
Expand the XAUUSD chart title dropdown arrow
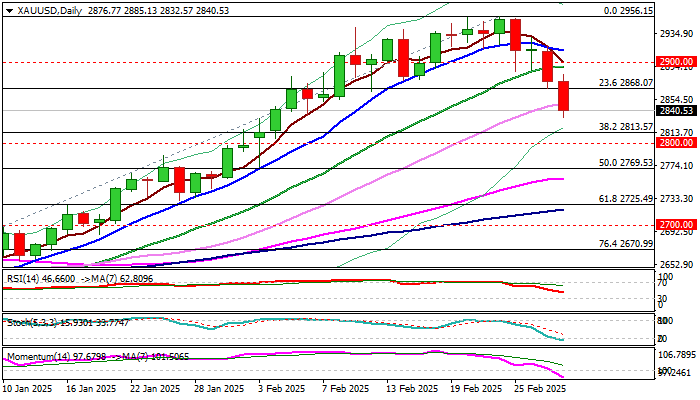[9, 11]
